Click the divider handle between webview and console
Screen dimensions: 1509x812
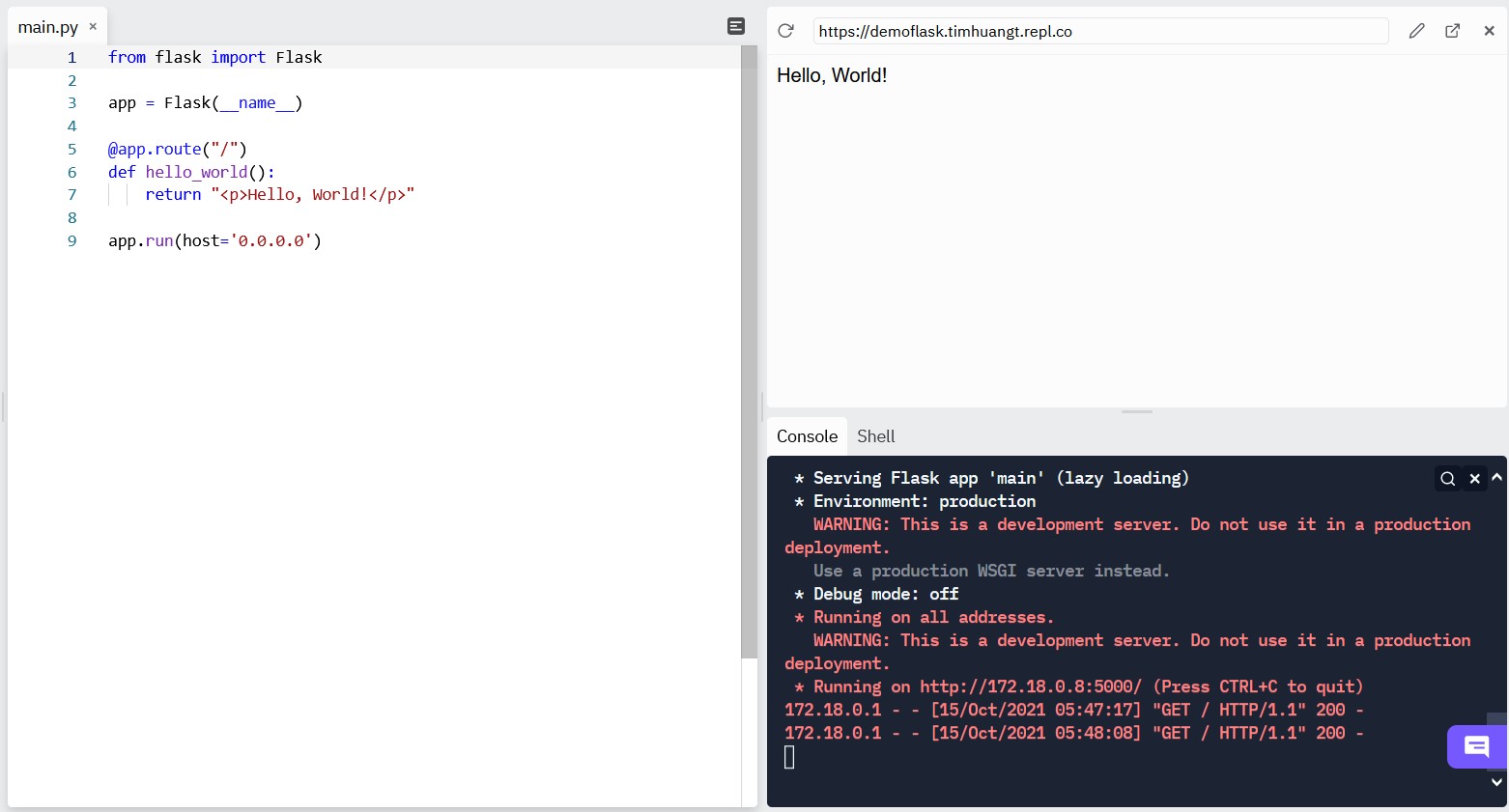(x=1137, y=412)
